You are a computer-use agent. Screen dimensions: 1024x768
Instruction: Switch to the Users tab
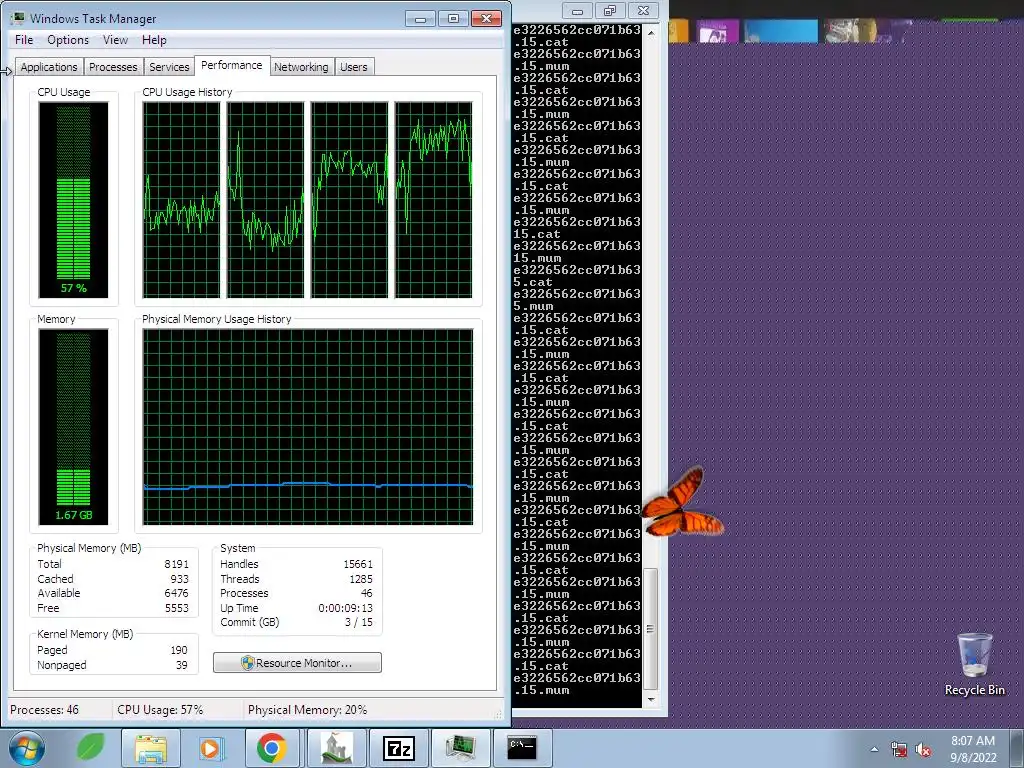coord(353,67)
